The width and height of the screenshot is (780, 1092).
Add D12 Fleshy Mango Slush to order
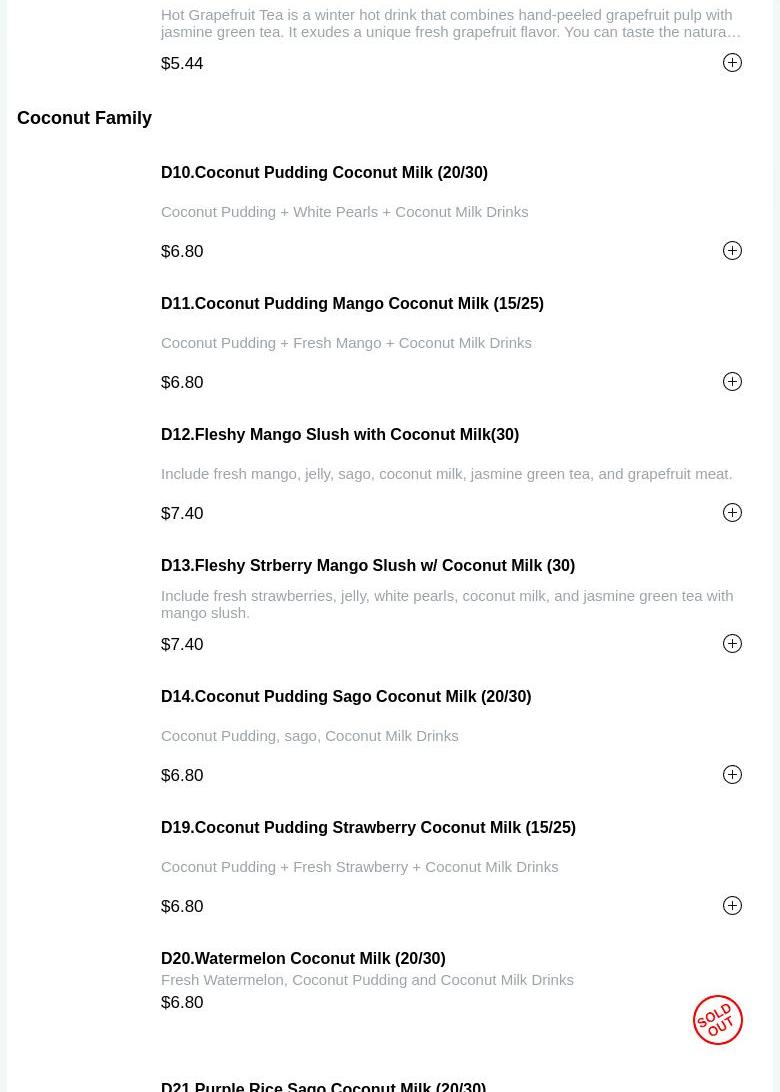(732, 513)
